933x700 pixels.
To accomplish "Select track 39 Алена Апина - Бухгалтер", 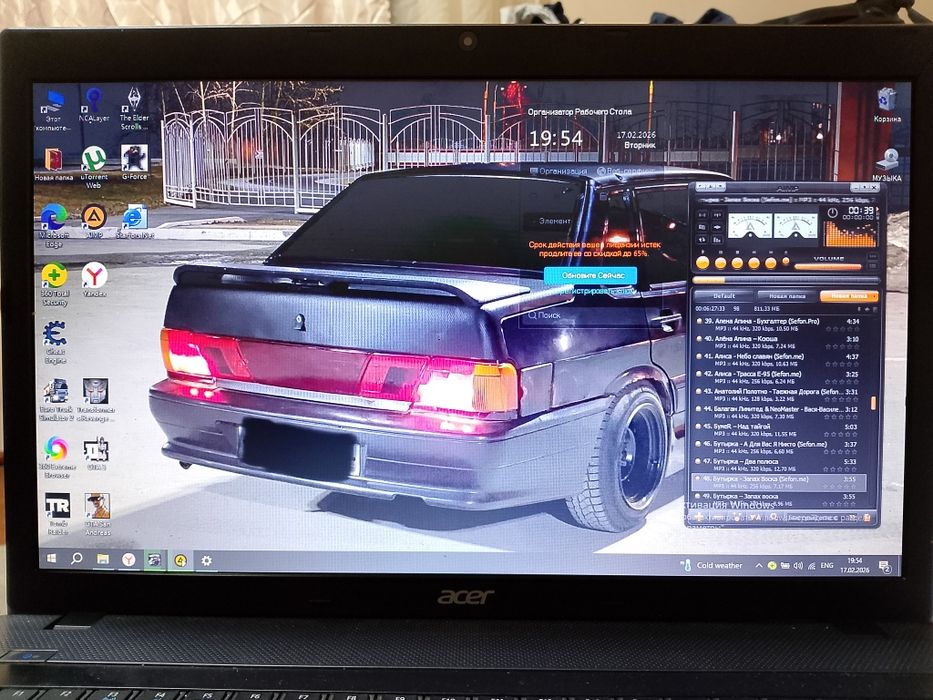I will click(779, 324).
